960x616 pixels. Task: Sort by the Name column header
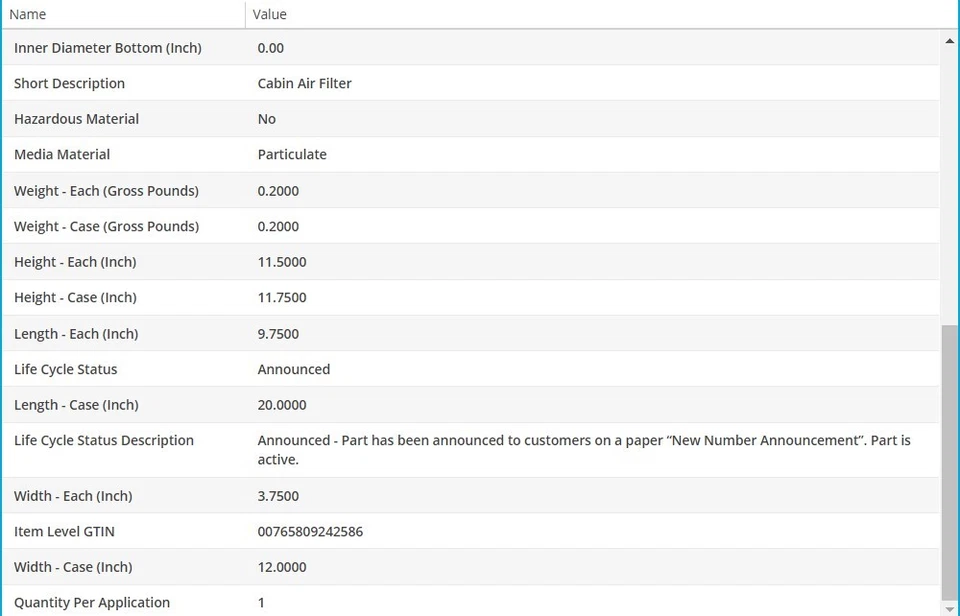click(28, 14)
